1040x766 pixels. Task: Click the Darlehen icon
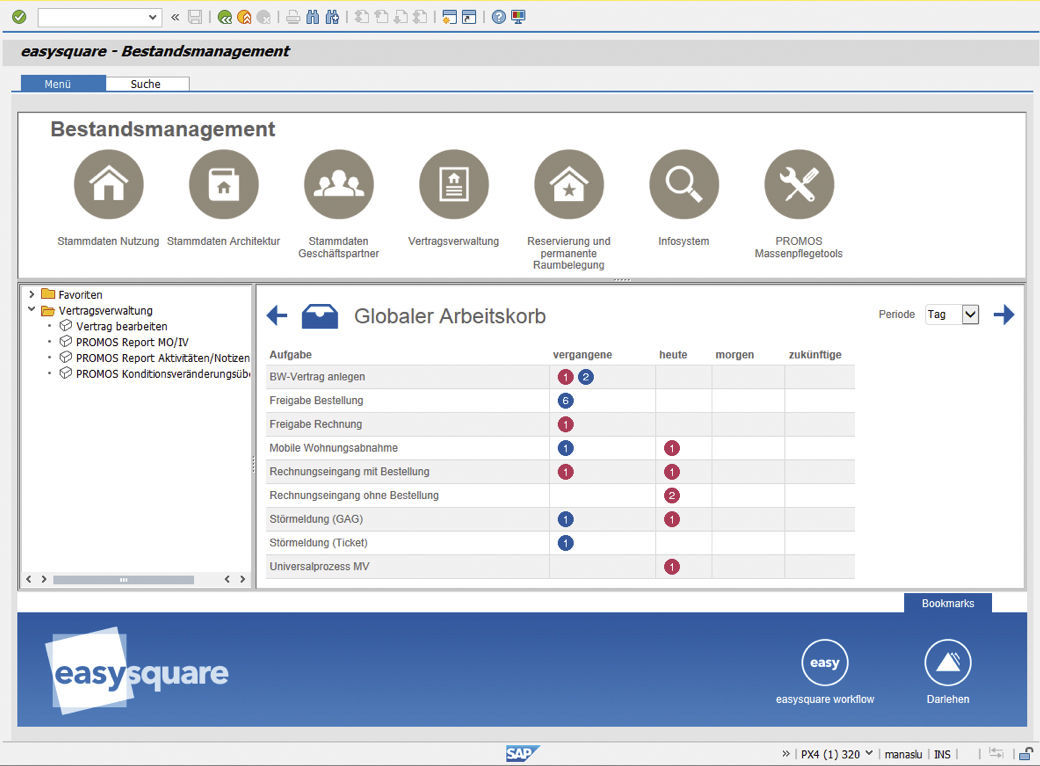click(x=947, y=661)
